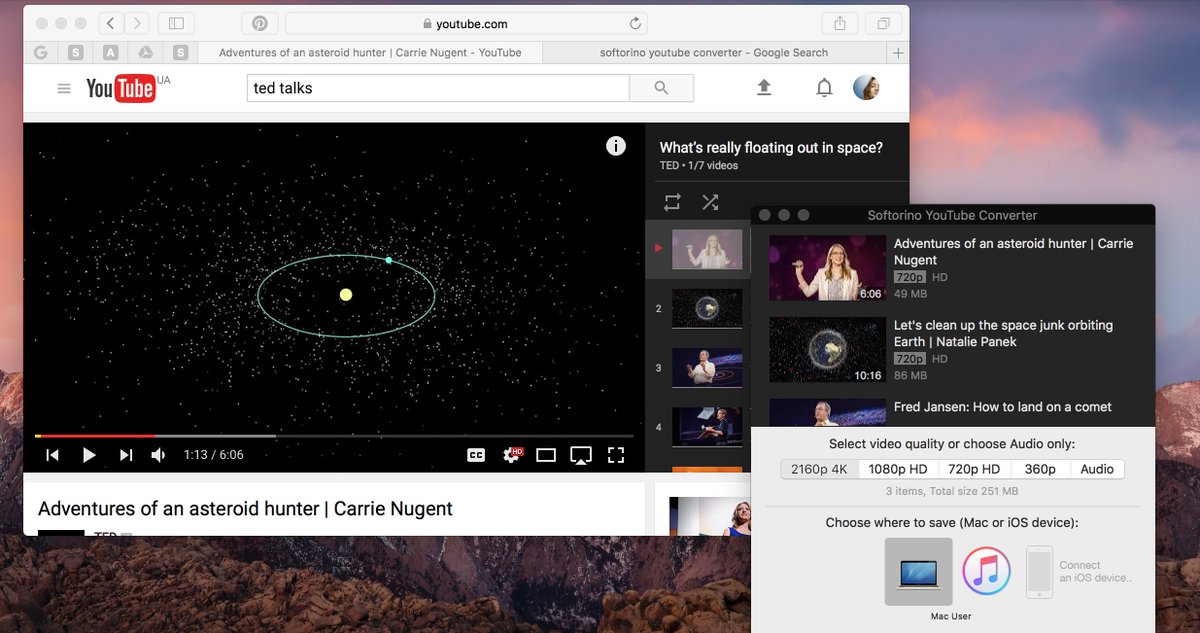Switch to softorino youtube converter Google Search tab
1200x633 pixels.
coord(714,52)
